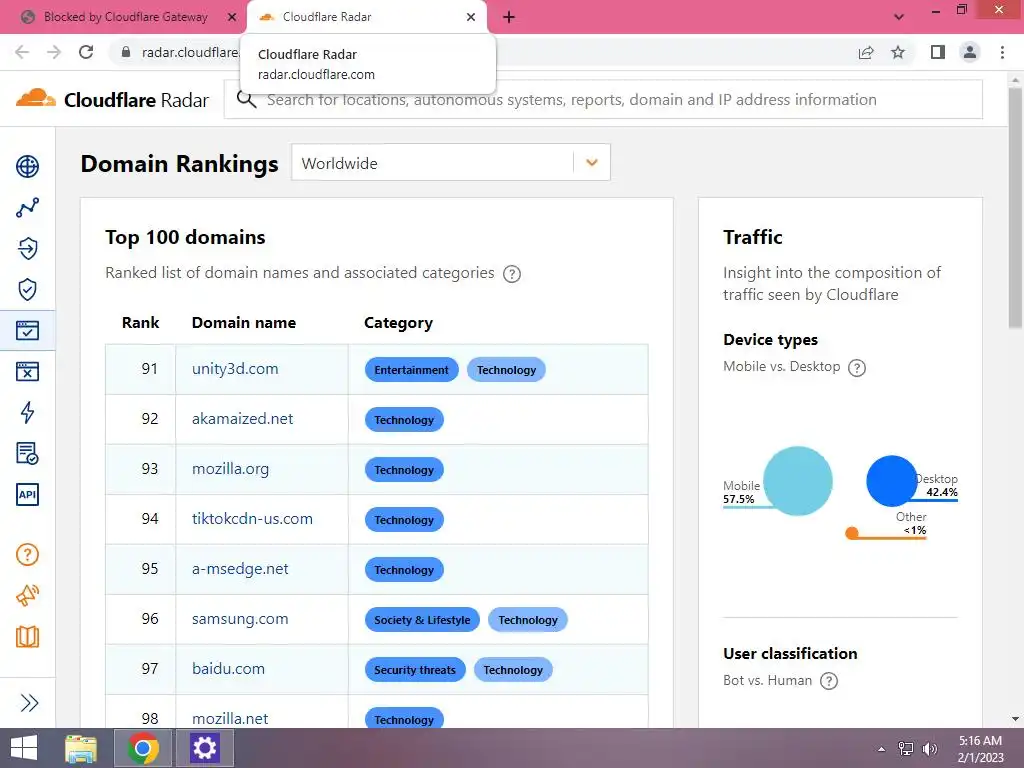The height and width of the screenshot is (768, 1024).
Task: Open the shield checkmark security sidebar icon
Action: pyautogui.click(x=27, y=289)
